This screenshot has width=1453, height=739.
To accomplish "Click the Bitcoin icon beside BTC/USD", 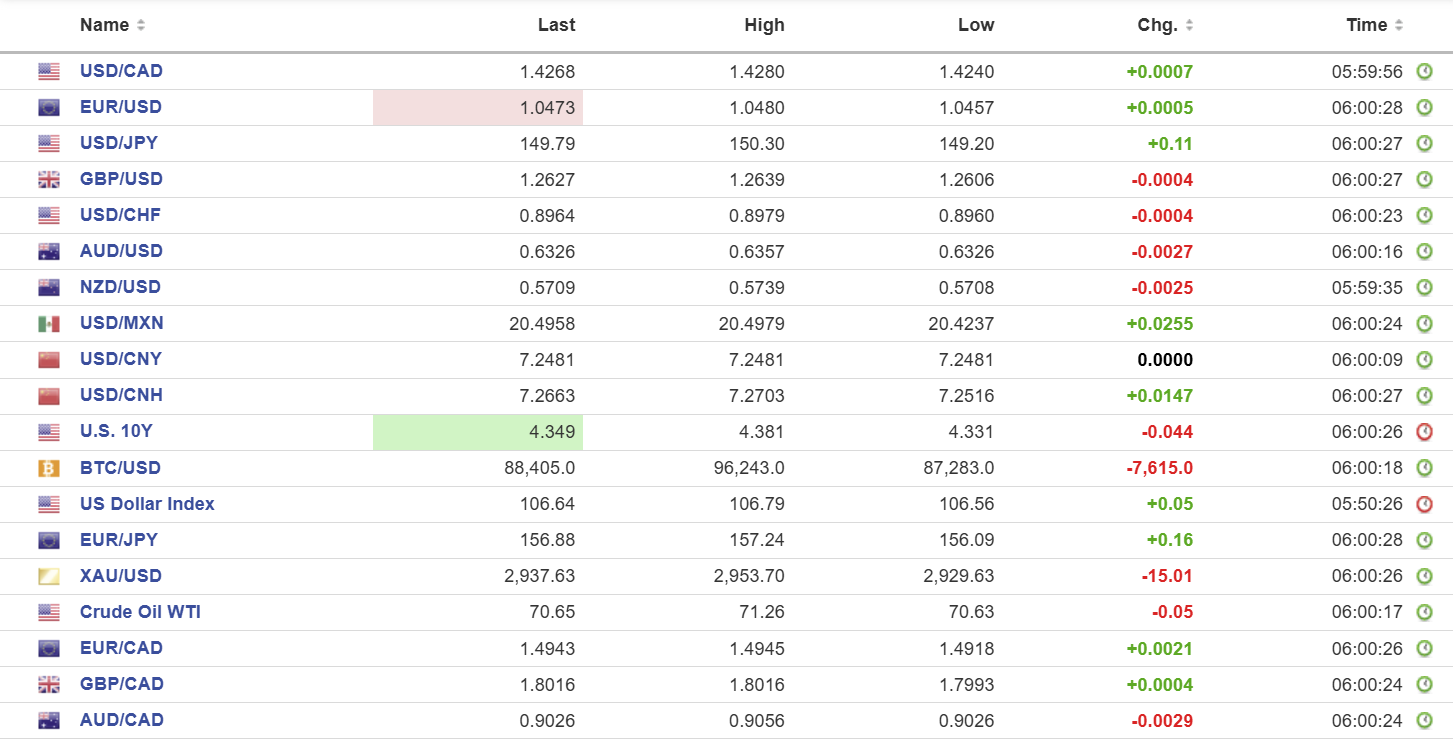I will coord(48,468).
